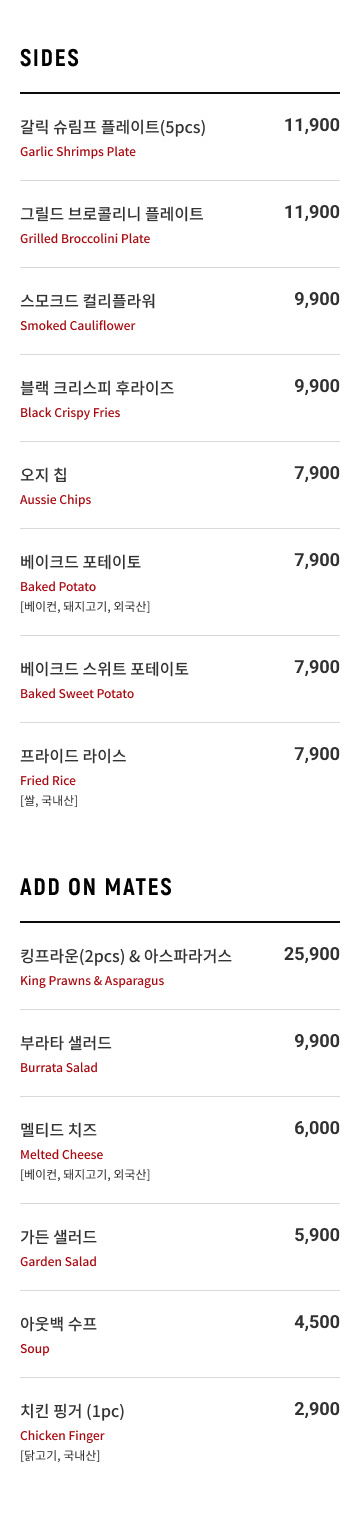
Task: Open the 아웃백 수프 Soup item
Action: (x=180, y=1335)
